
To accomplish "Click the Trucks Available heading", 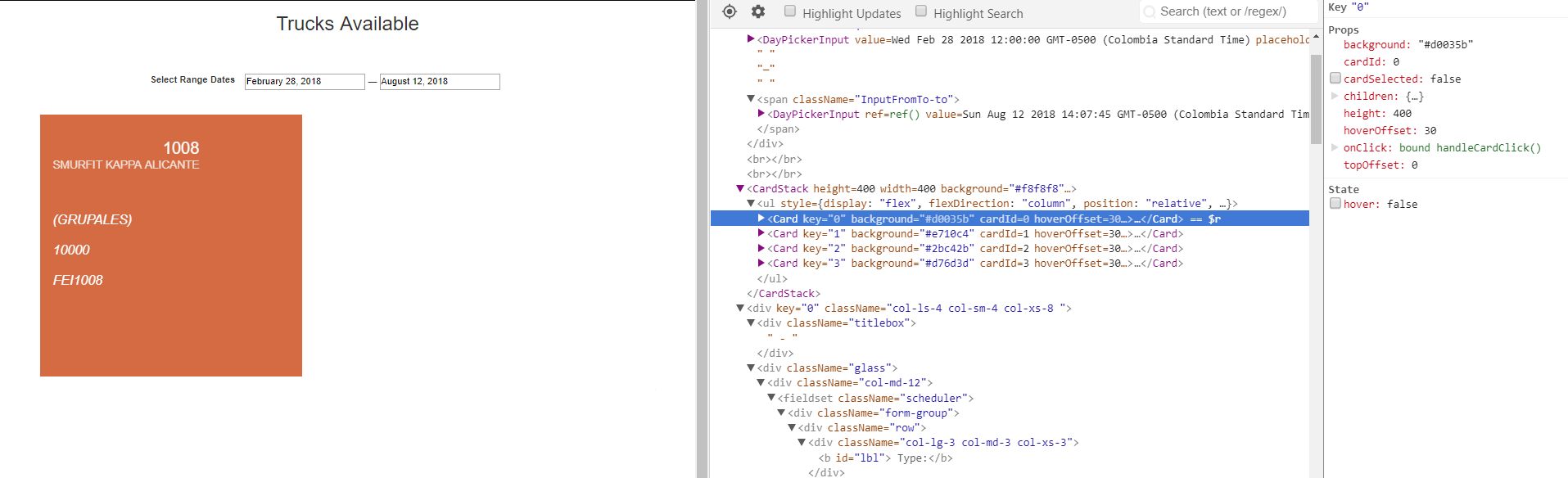I will tap(347, 24).
